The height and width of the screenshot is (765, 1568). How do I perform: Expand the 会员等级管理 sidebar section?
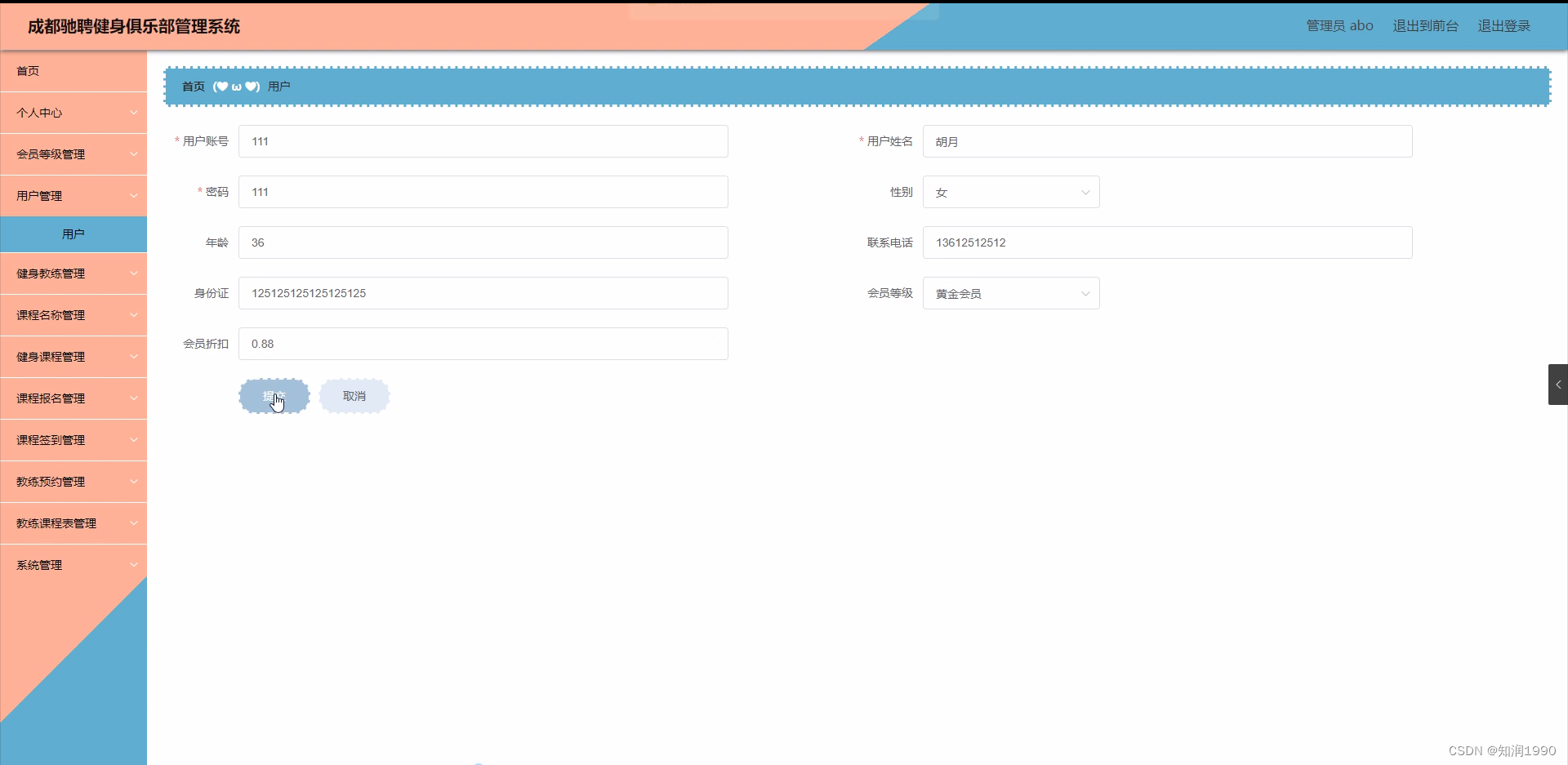(73, 153)
